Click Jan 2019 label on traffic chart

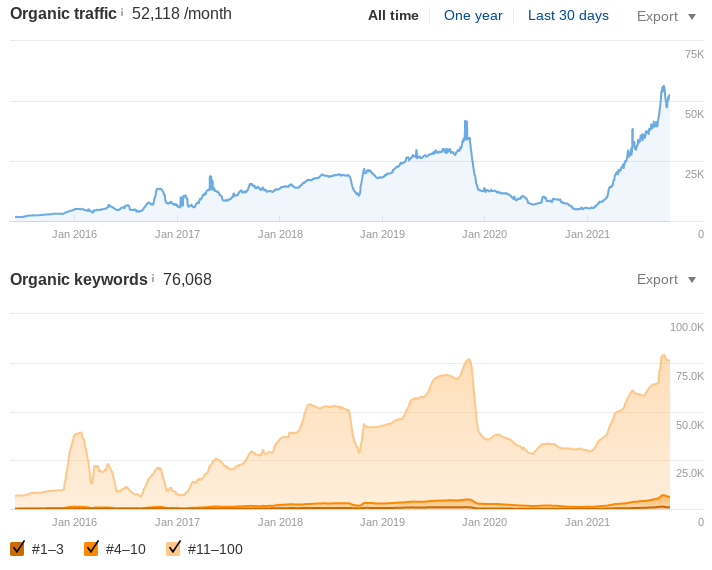point(382,234)
